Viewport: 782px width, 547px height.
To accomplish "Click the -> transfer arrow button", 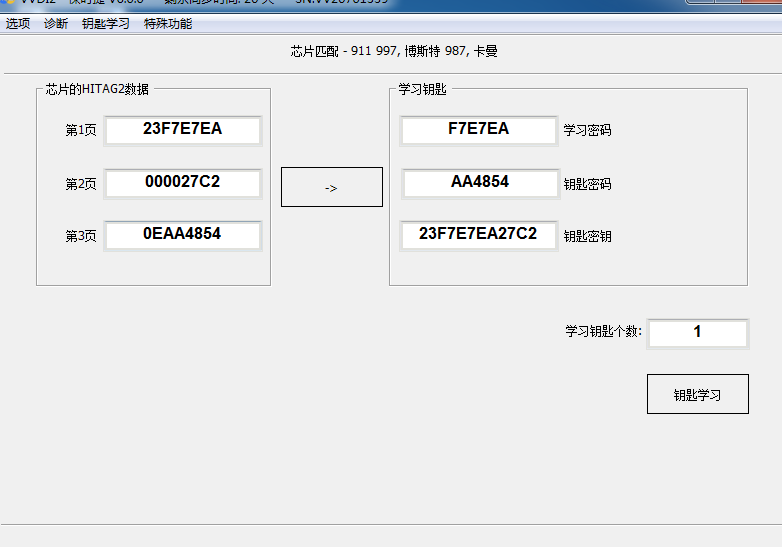I will tap(331, 187).
